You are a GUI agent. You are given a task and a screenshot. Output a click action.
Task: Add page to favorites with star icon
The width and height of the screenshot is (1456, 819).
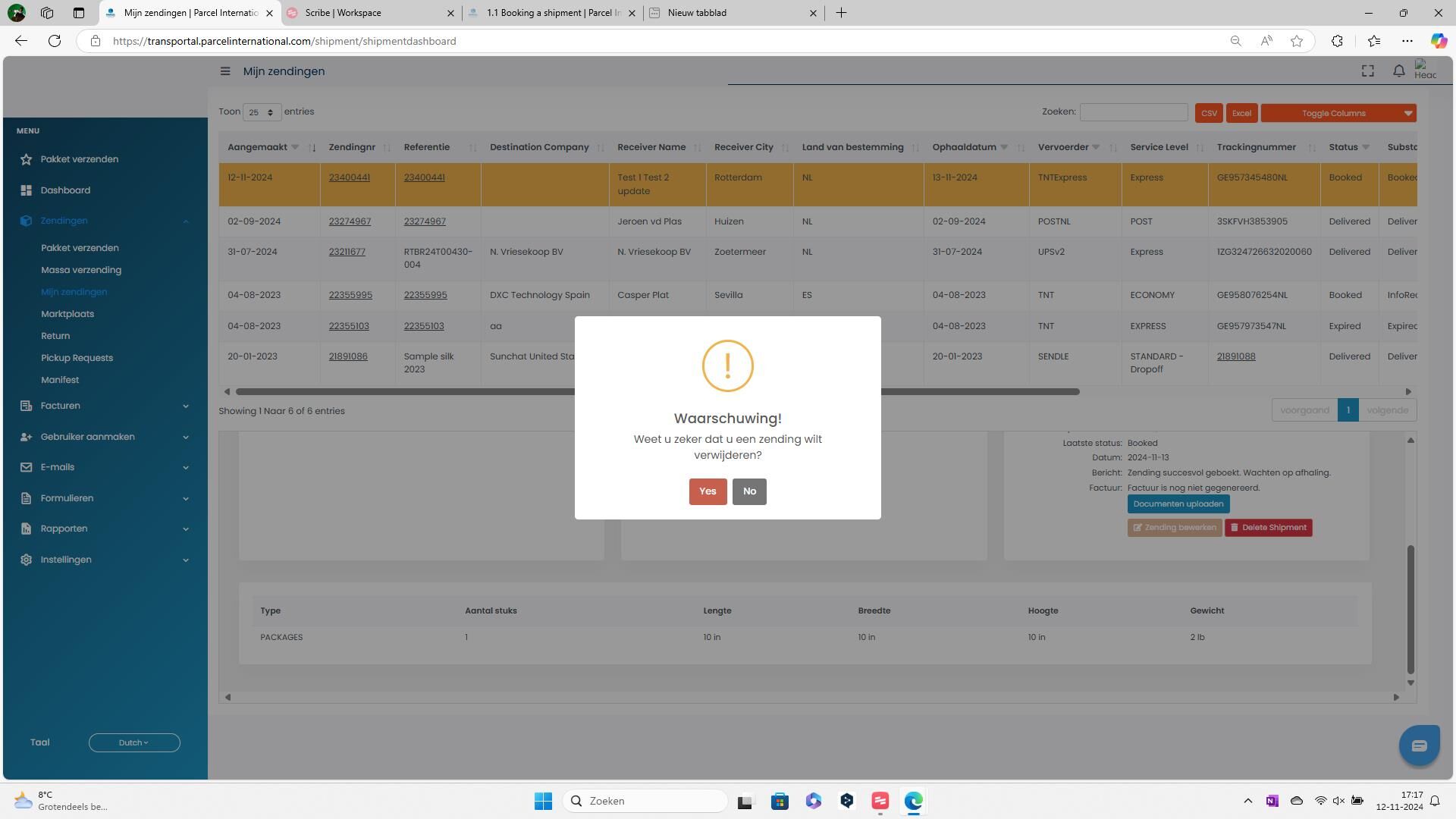pyautogui.click(x=1296, y=41)
